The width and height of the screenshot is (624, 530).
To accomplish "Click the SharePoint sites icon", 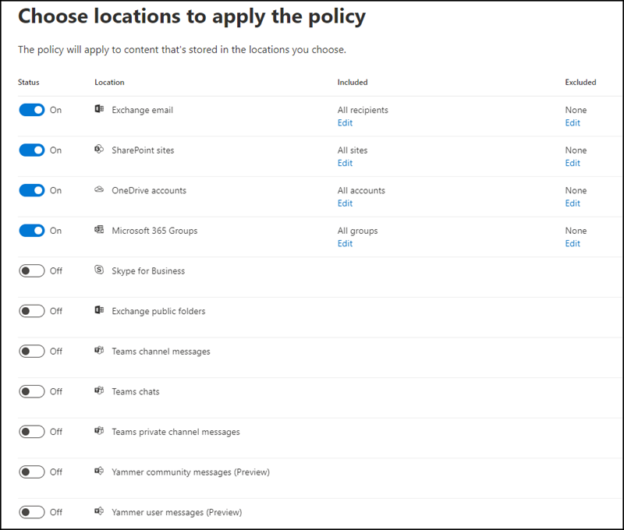I will [99, 150].
